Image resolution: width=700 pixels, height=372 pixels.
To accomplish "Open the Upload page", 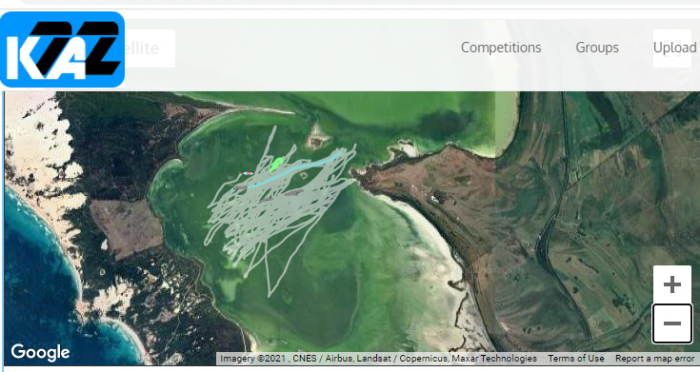I will 675,47.
